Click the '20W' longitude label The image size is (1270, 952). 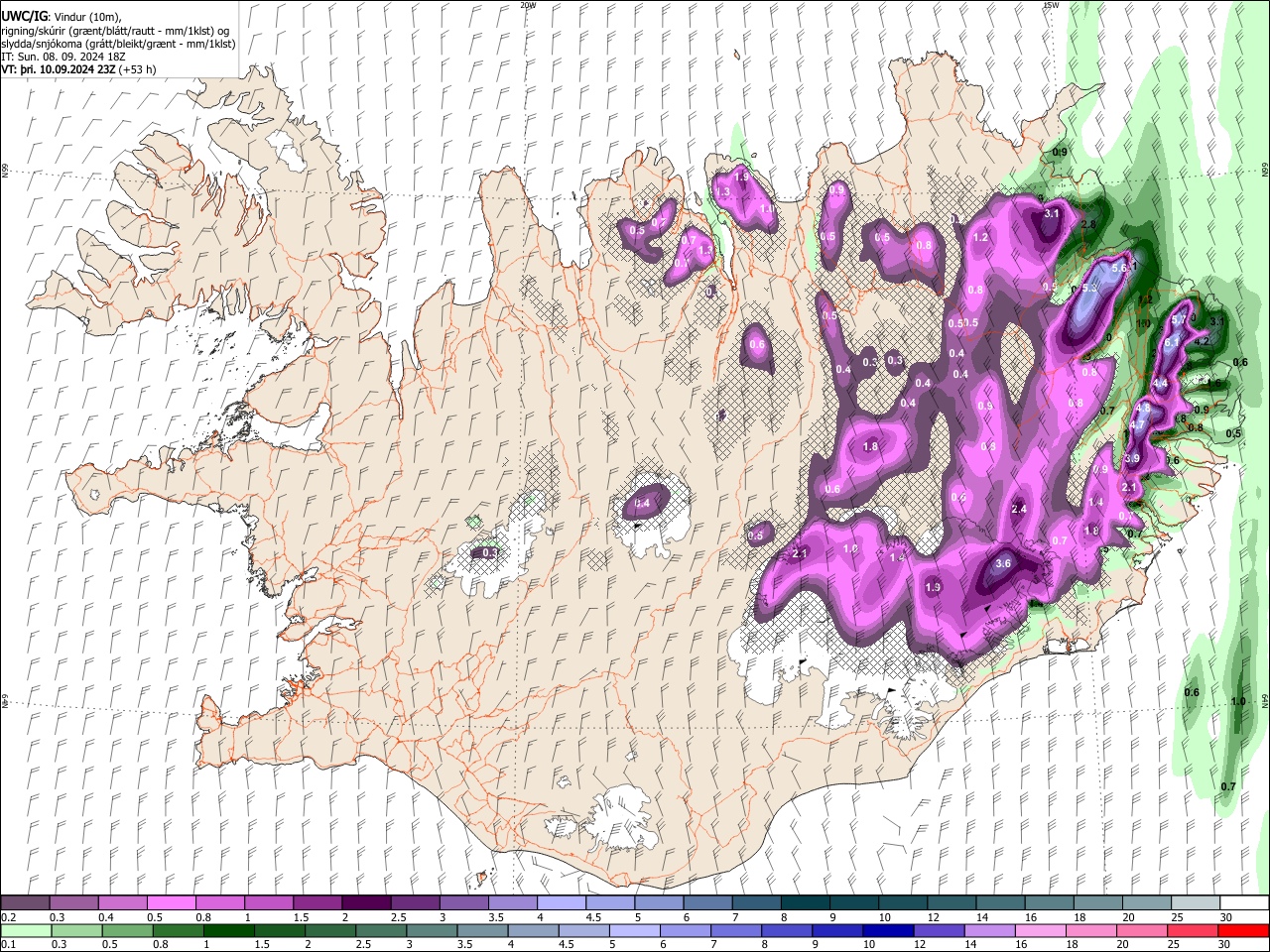[x=528, y=5]
